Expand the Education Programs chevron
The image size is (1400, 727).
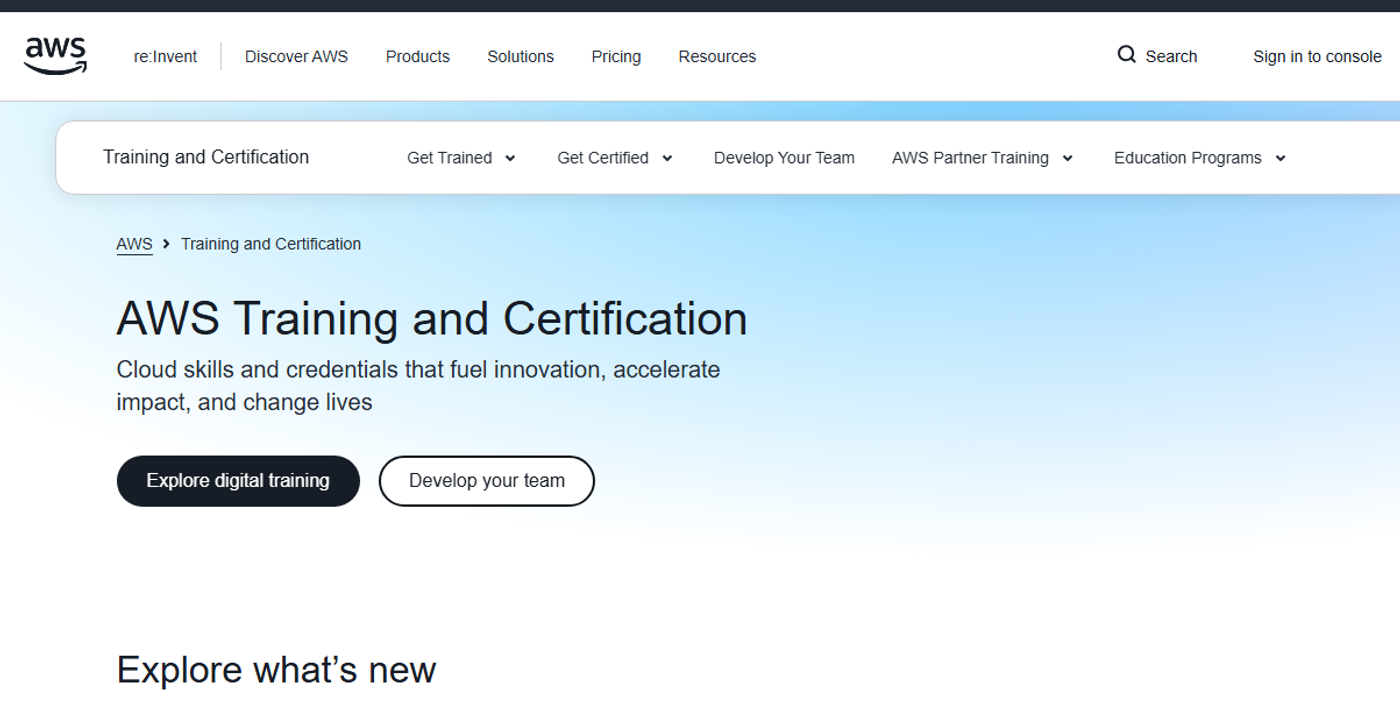point(1280,158)
